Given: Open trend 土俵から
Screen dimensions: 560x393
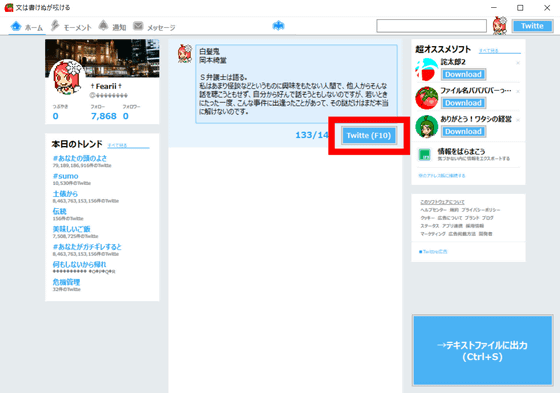Looking at the screenshot, I should [65, 194].
